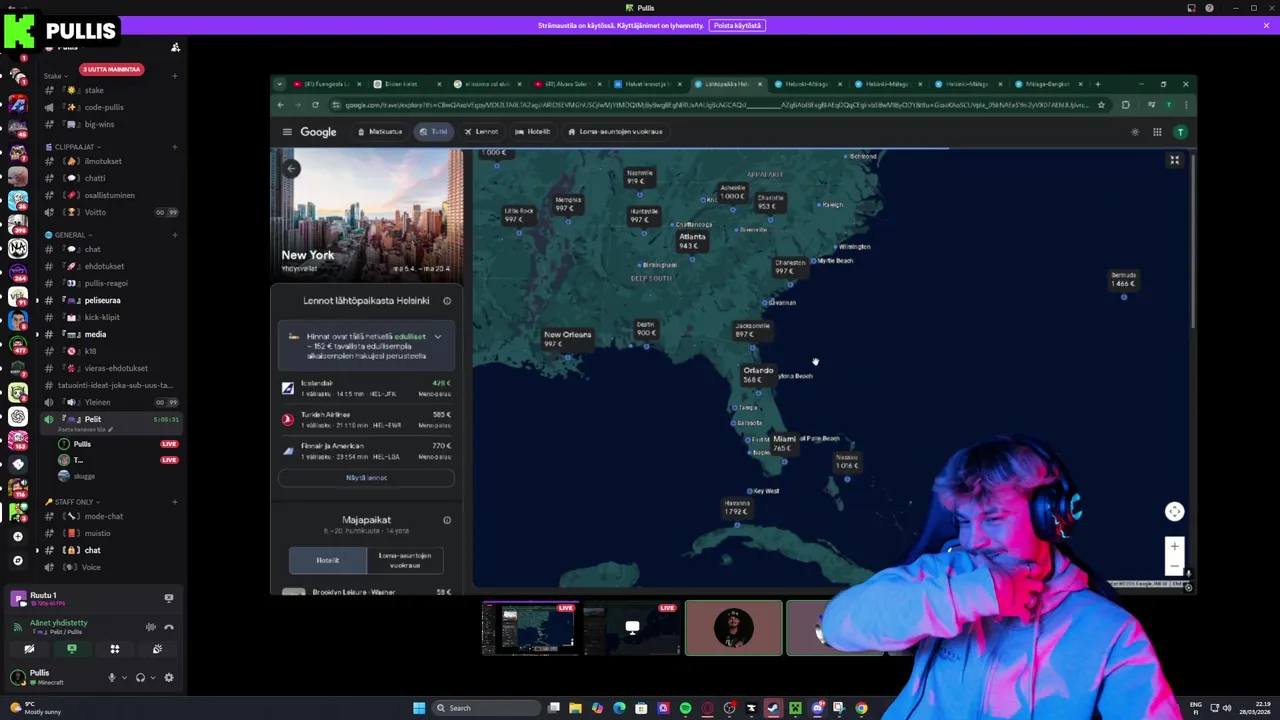Select Loma-asuntojen vuokraus toggle under Majapaikat
This screenshot has height=720, width=1280.
(x=405, y=560)
